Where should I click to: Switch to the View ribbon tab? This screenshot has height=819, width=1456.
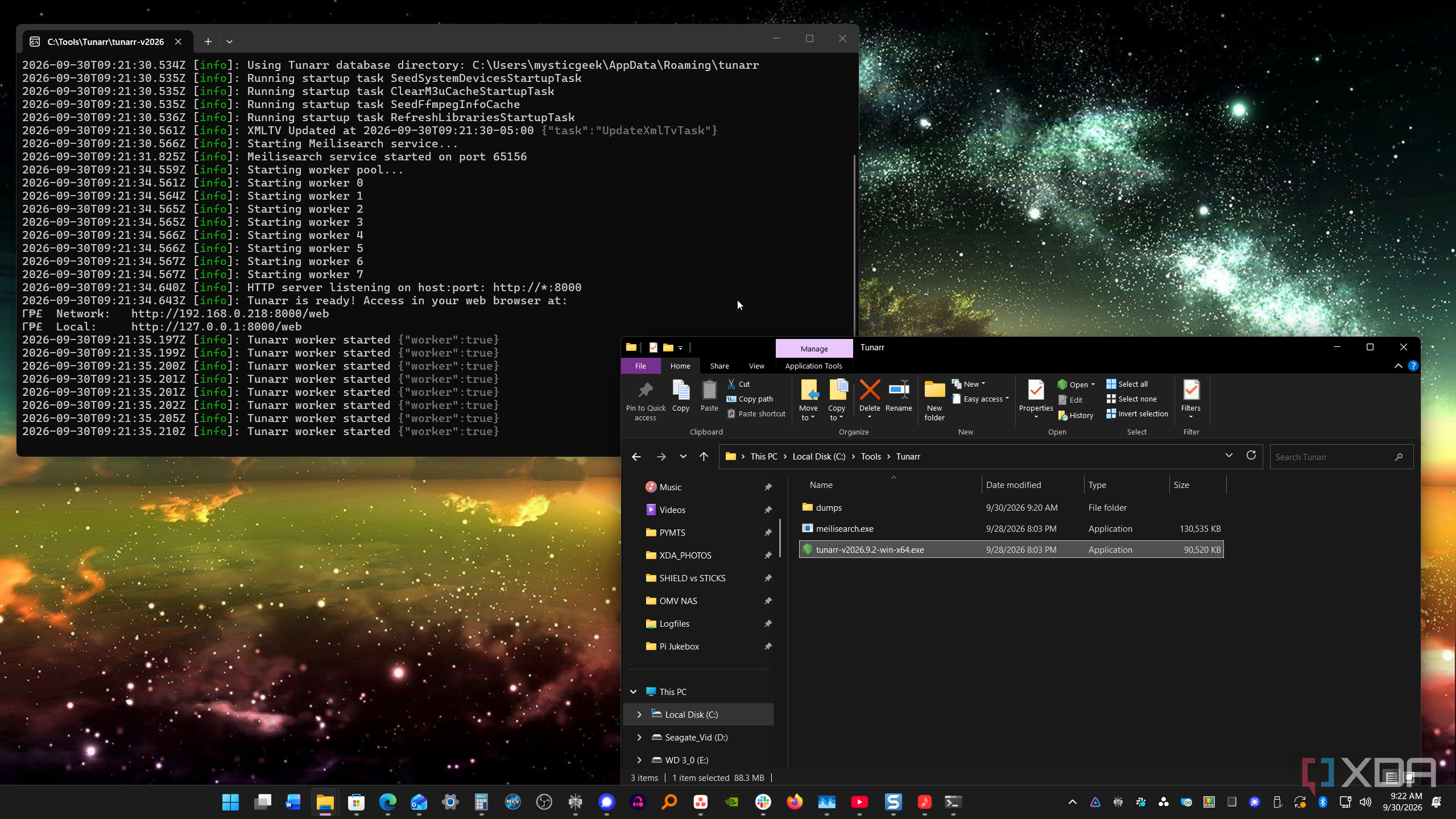756,366
